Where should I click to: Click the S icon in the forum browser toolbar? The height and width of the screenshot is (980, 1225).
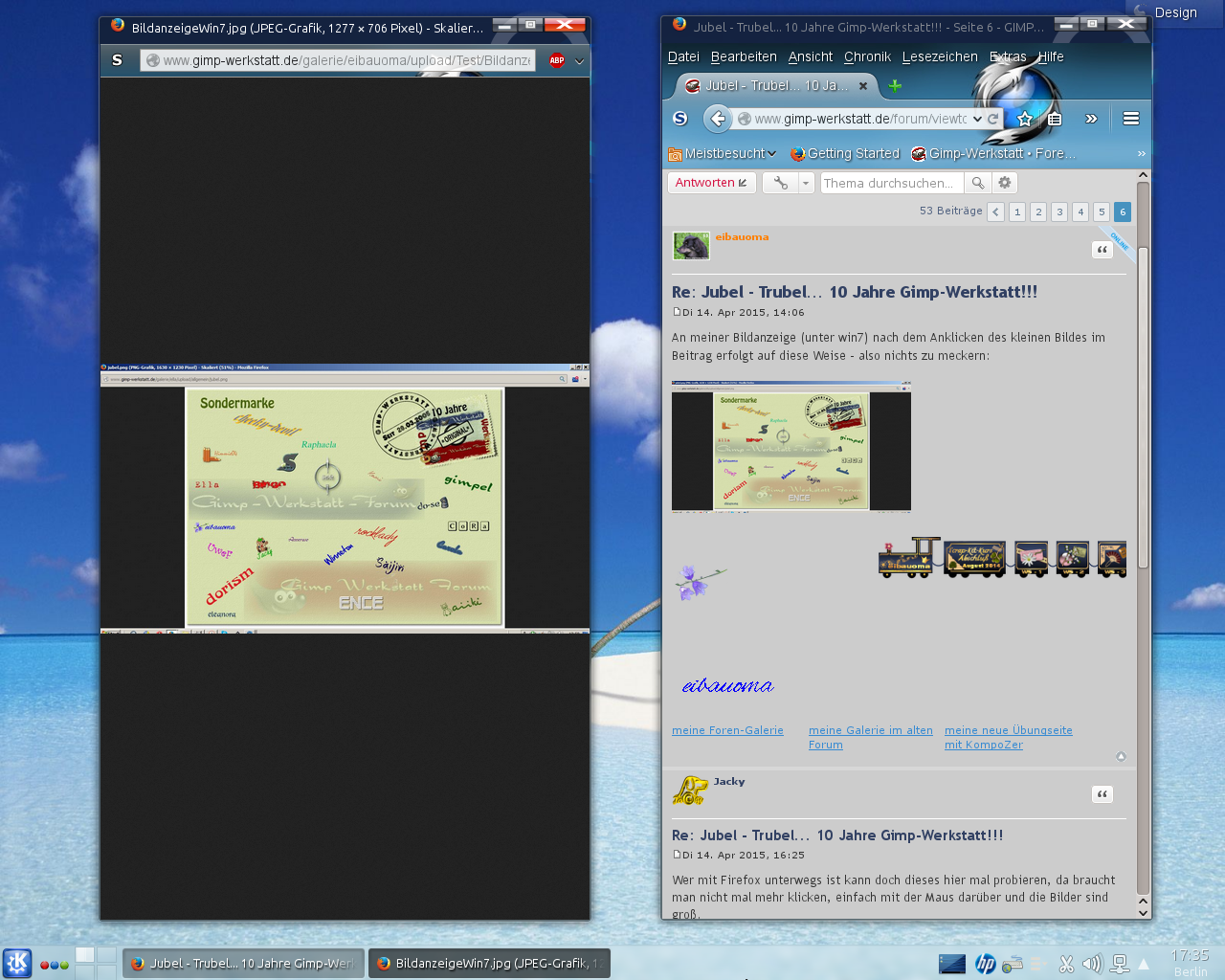tap(680, 119)
